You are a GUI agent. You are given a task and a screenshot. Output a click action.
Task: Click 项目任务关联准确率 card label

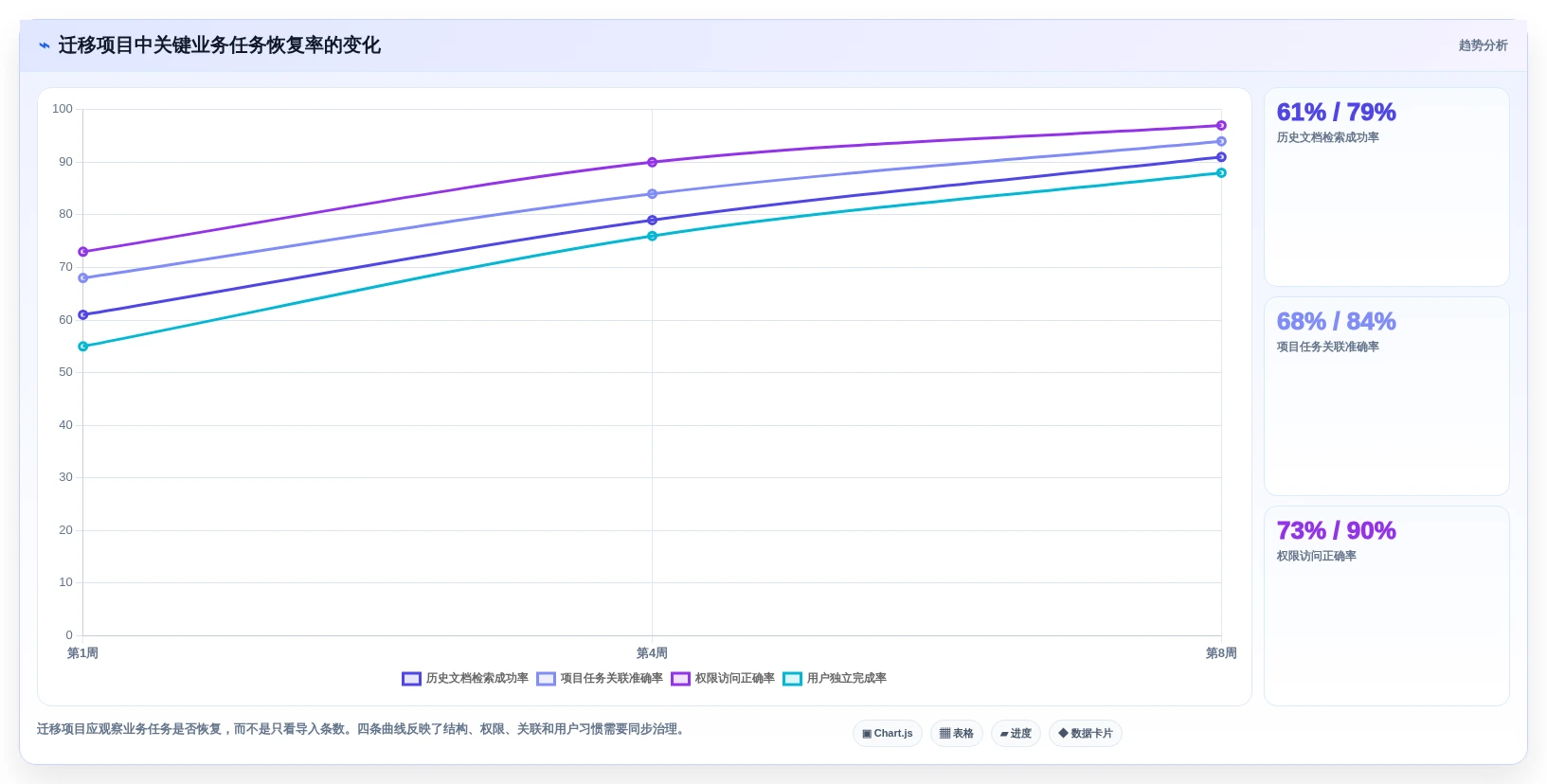pos(1327,347)
